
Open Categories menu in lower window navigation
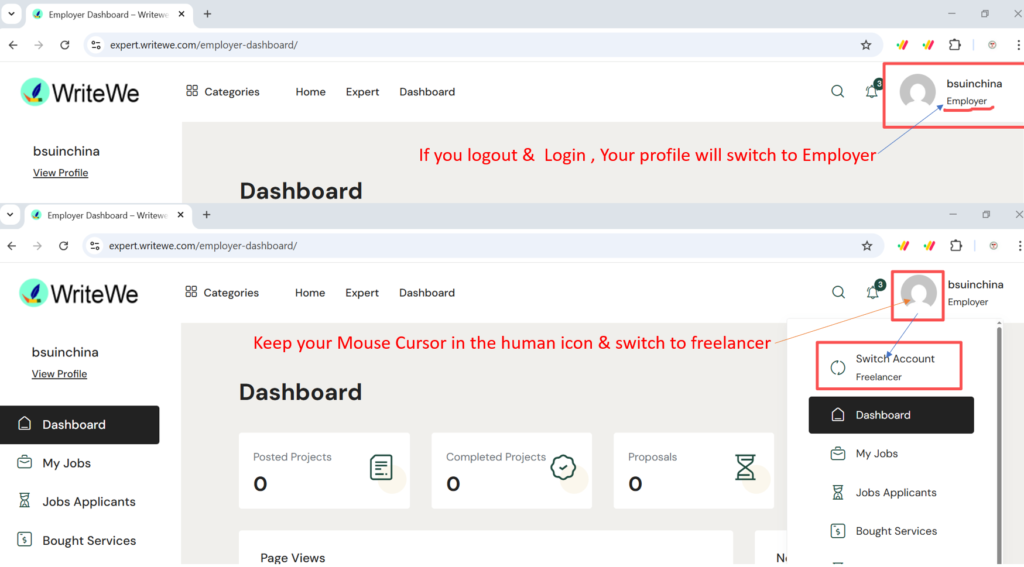point(222,293)
